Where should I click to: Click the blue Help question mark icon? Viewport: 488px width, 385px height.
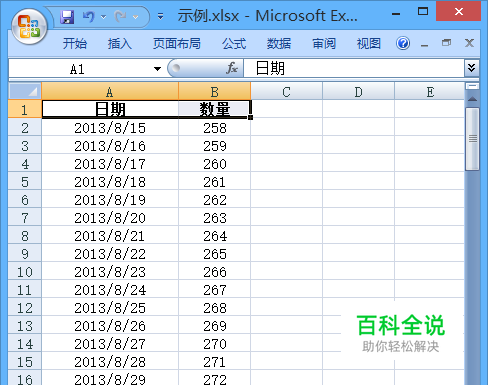(403, 43)
